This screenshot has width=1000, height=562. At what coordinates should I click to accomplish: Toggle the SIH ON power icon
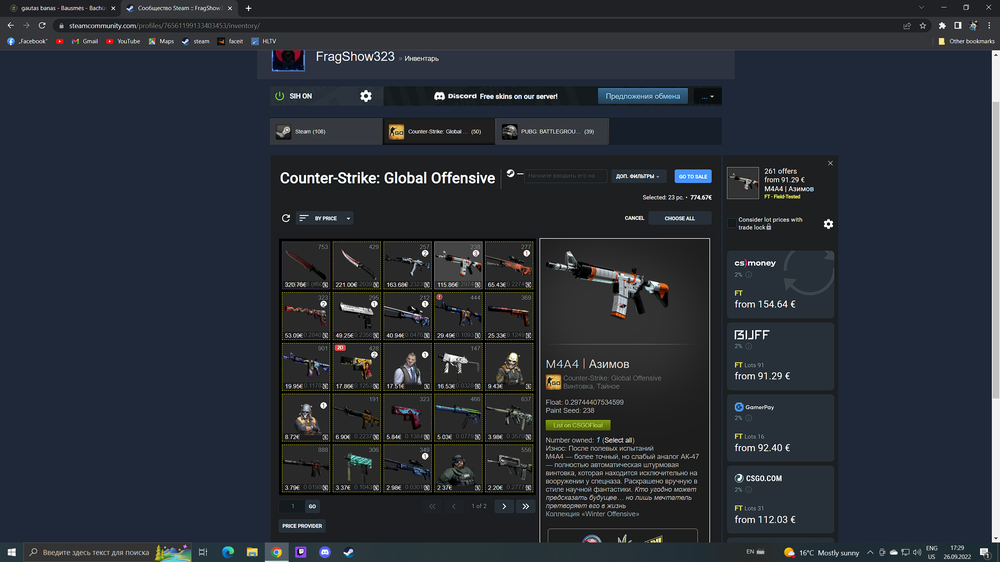click(x=280, y=96)
